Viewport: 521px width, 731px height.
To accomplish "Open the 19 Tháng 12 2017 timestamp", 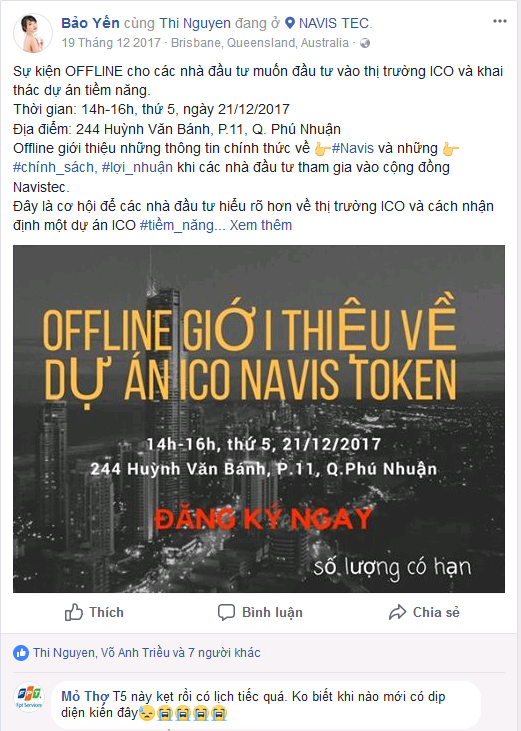I will point(111,43).
